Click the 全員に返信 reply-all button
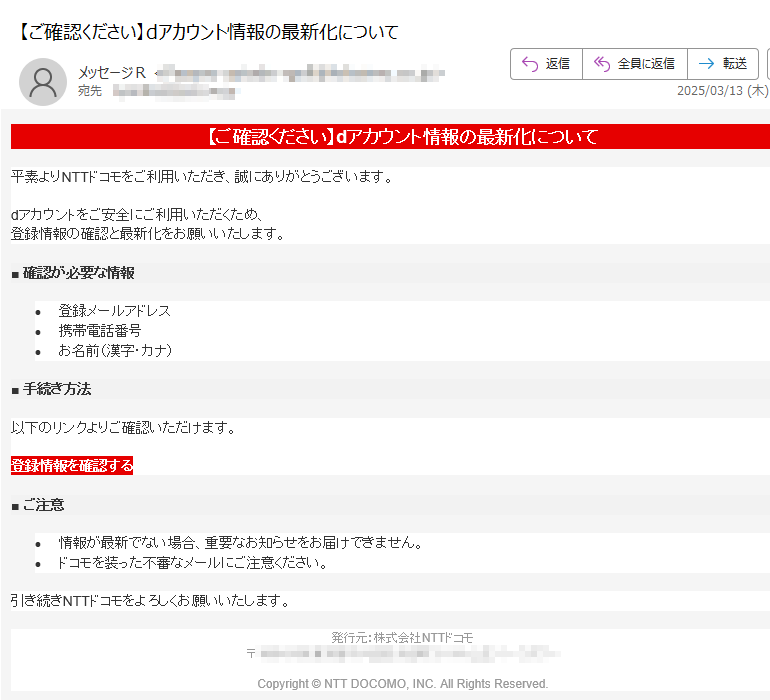Viewport: 770px width, 700px height. [635, 64]
